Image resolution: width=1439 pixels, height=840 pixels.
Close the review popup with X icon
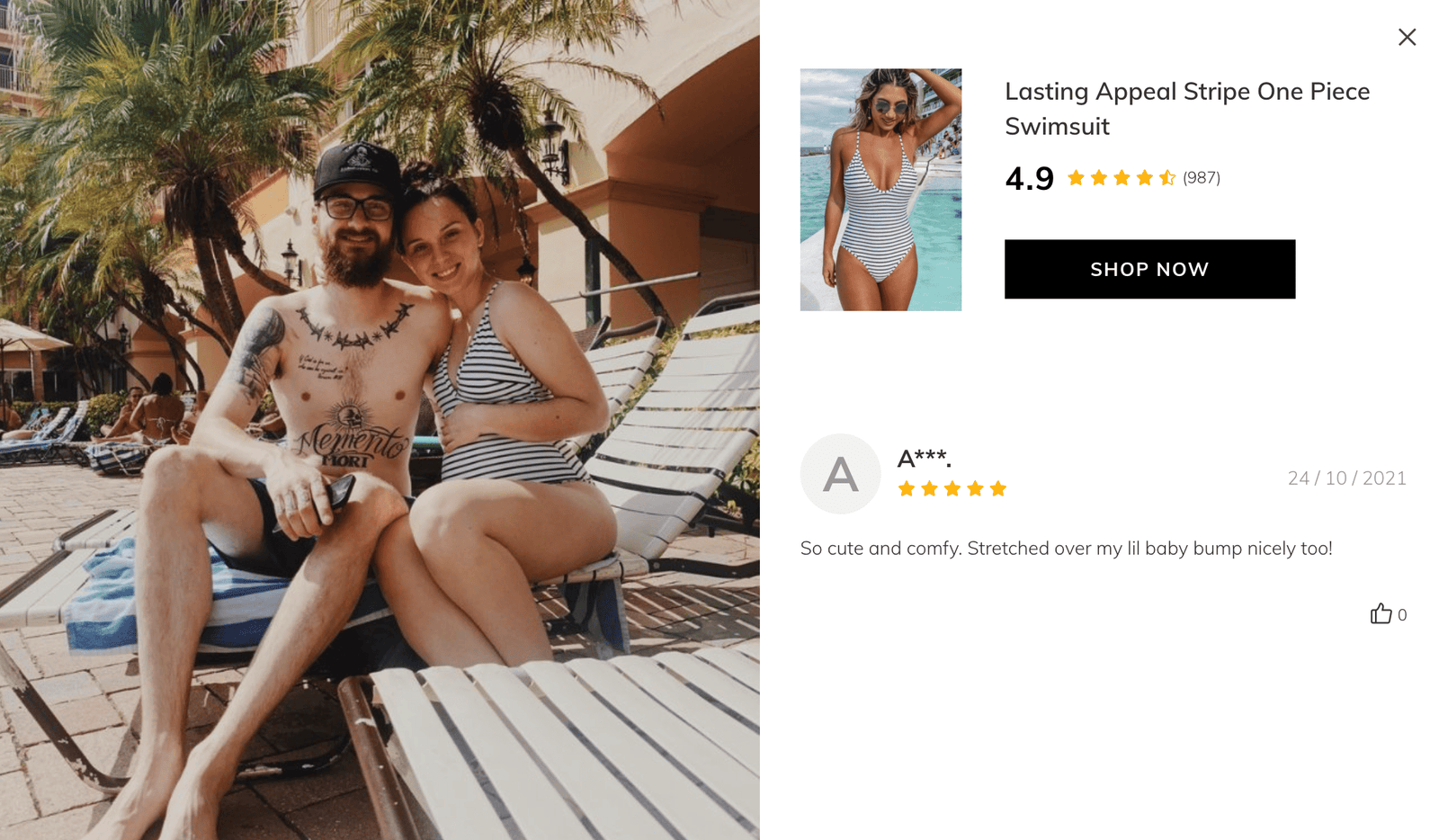pos(1407,37)
